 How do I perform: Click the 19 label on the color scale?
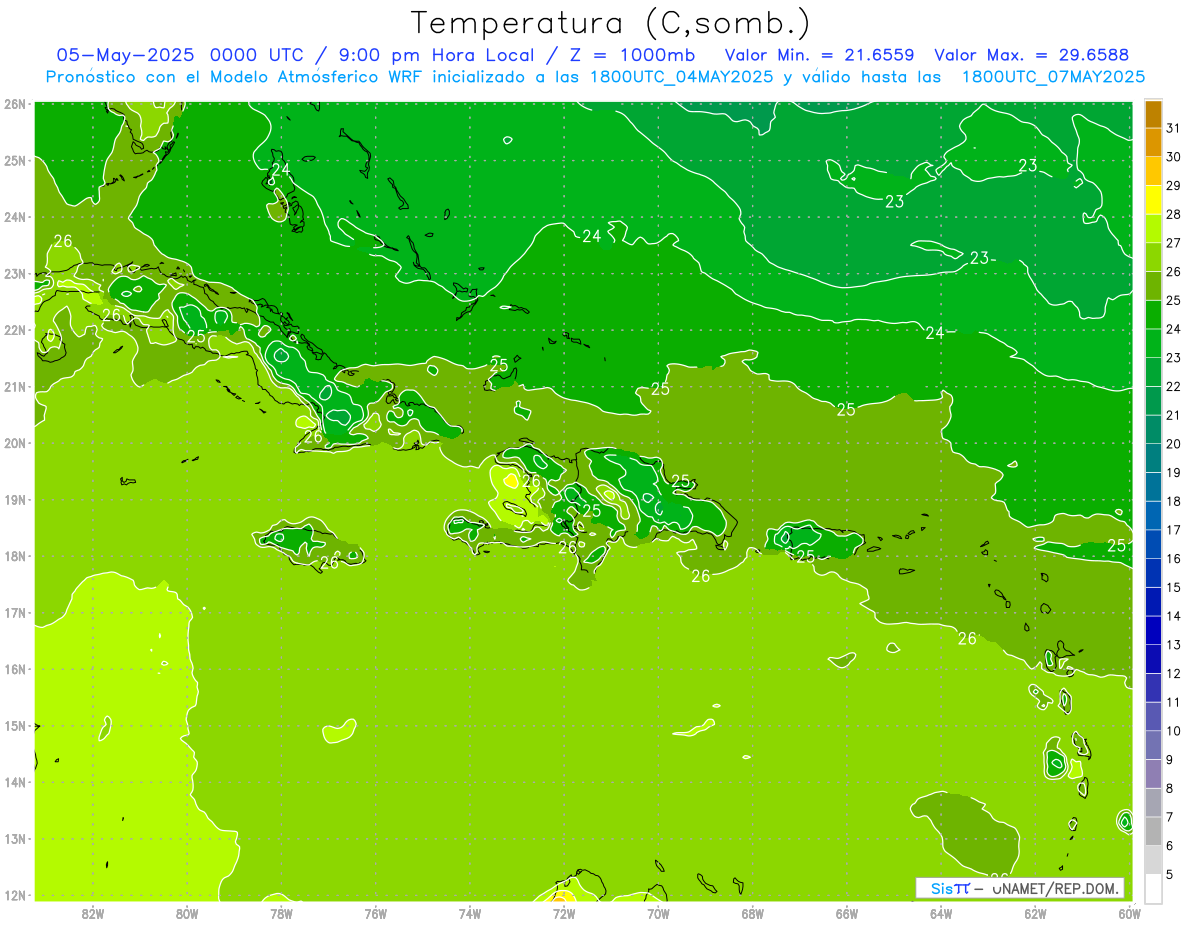point(1174,472)
